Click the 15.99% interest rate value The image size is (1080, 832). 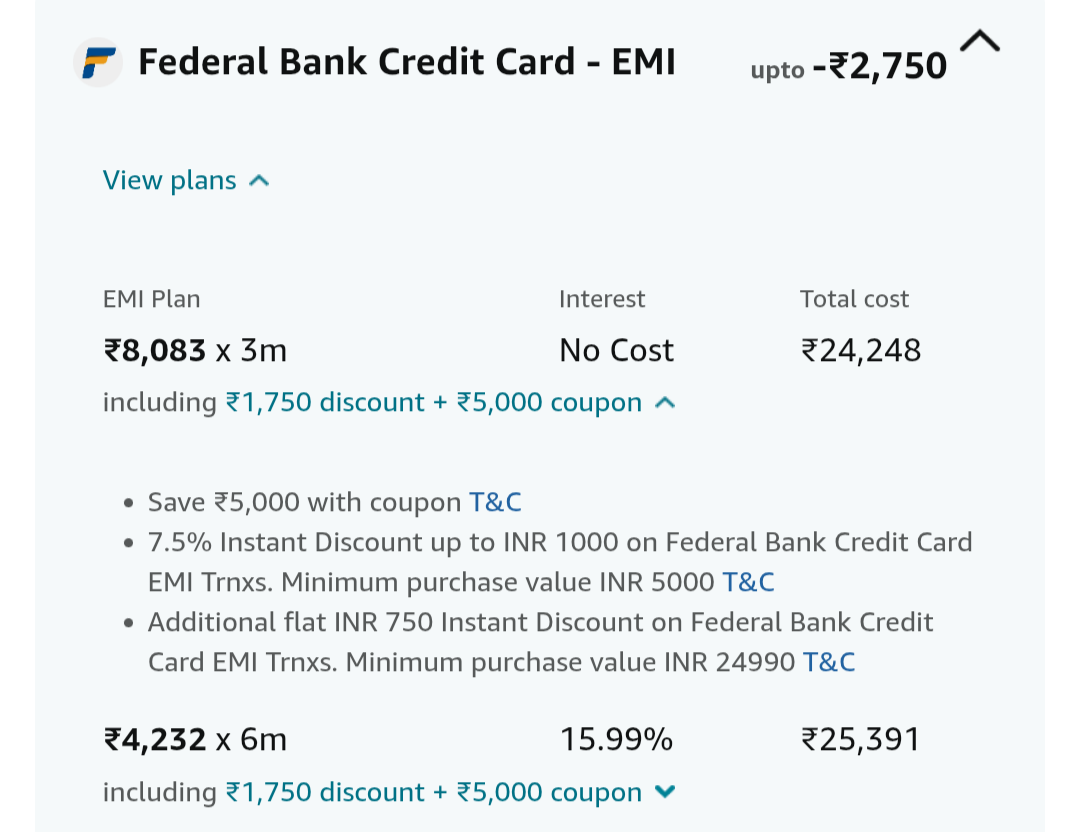616,740
